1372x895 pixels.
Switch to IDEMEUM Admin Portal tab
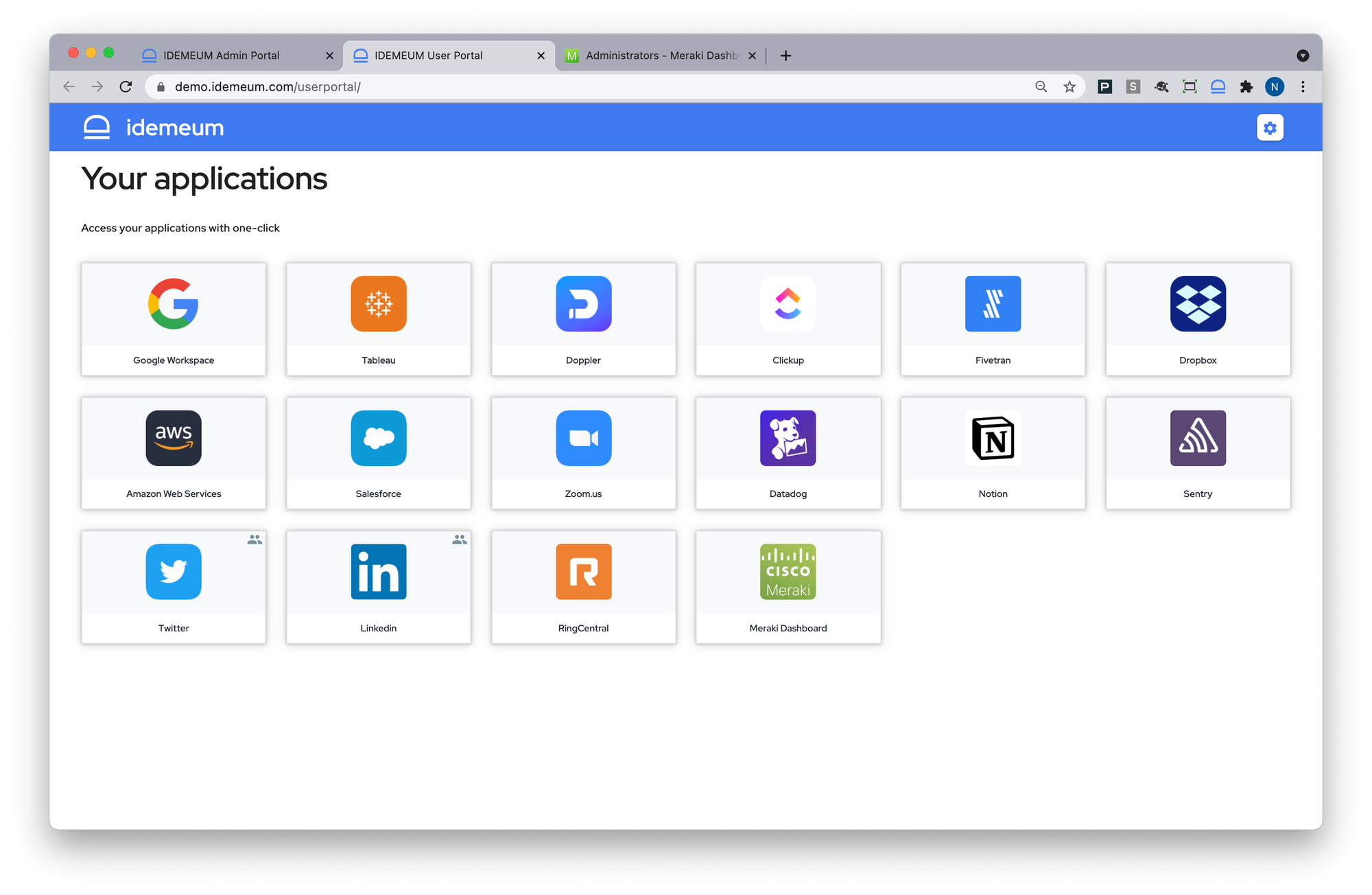click(x=237, y=56)
